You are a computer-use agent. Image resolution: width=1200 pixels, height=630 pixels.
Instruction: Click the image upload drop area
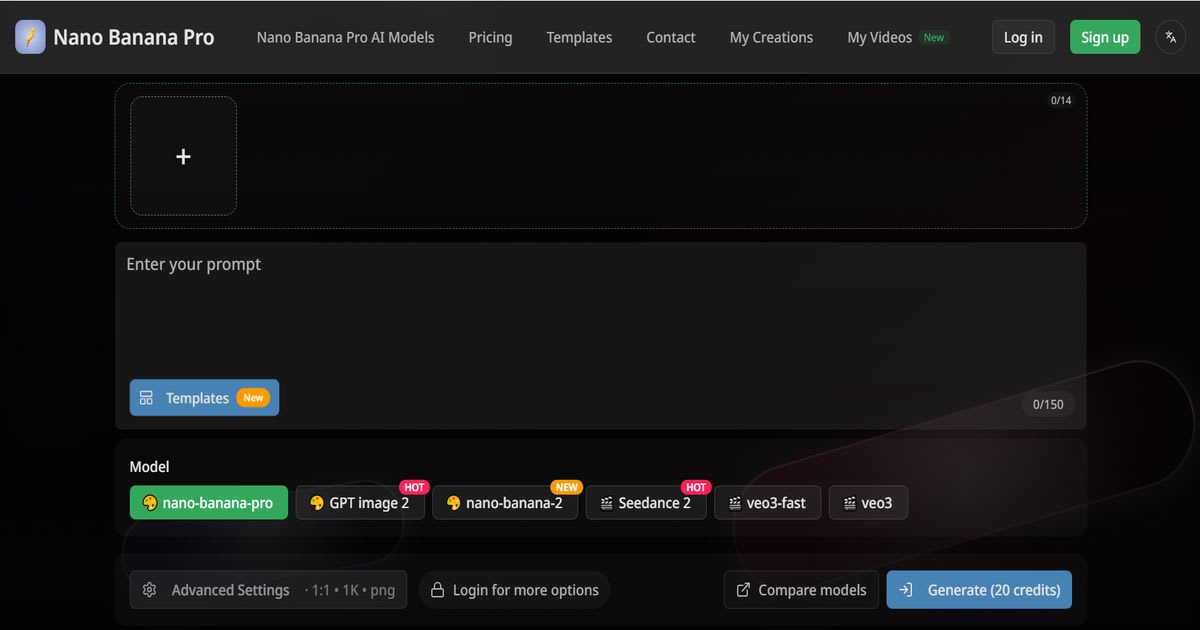[600, 156]
